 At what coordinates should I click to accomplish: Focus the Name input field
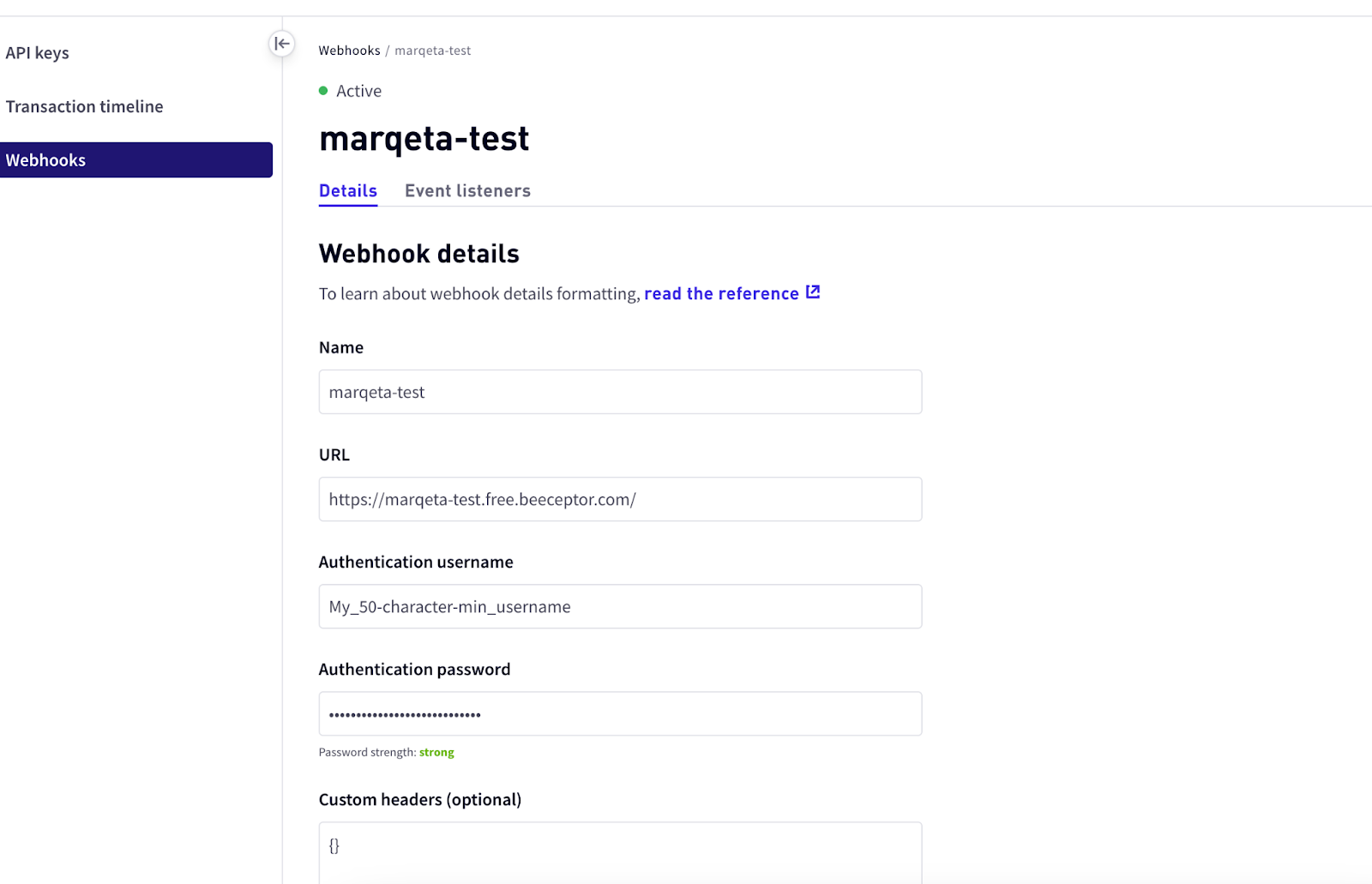620,392
